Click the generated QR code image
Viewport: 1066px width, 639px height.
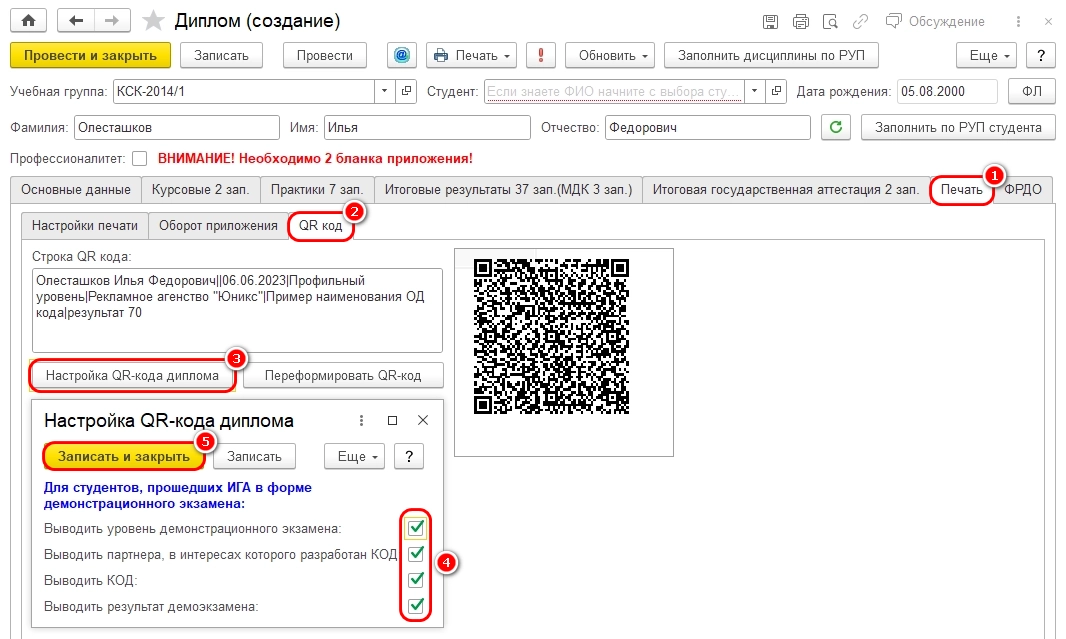coord(551,336)
